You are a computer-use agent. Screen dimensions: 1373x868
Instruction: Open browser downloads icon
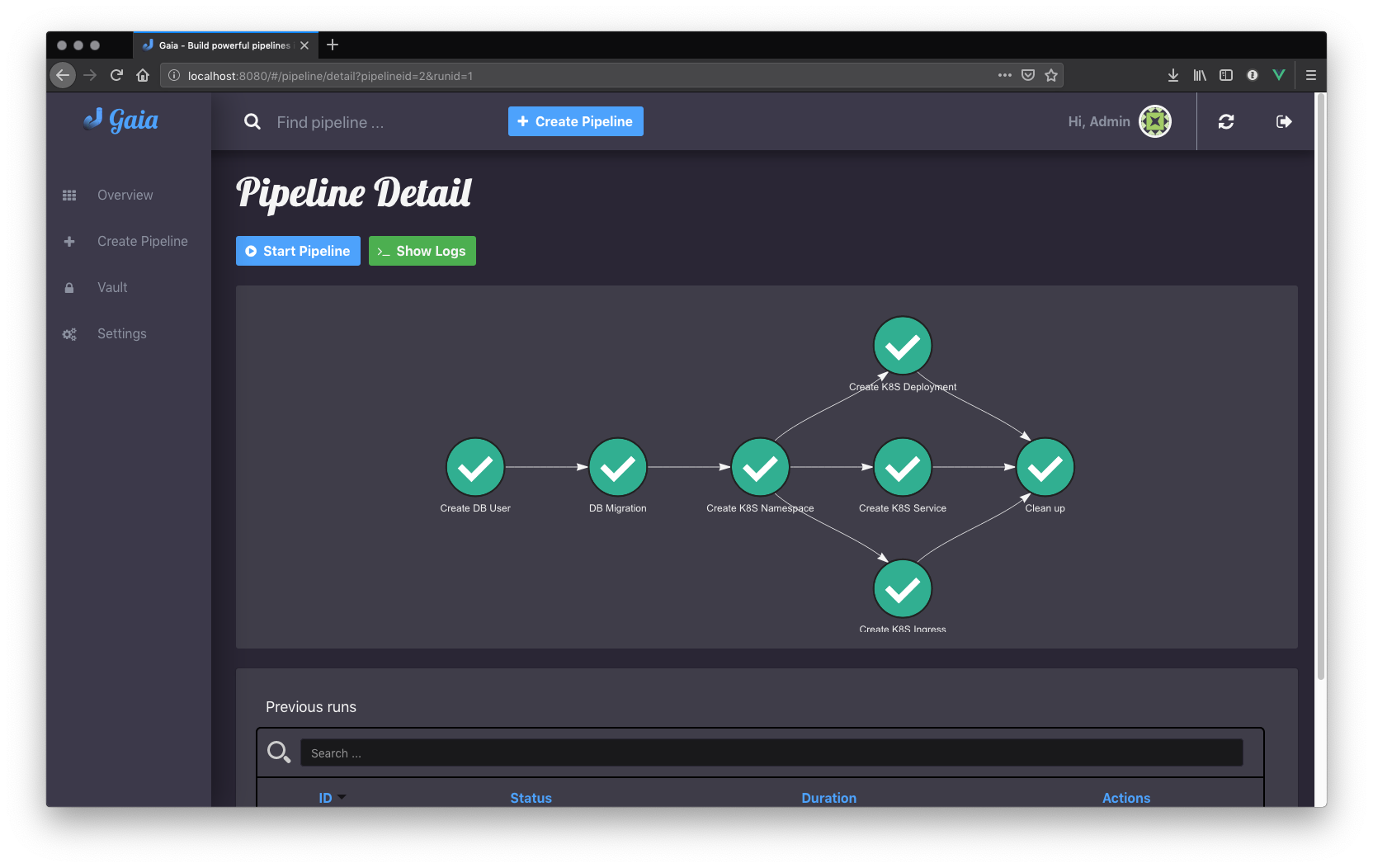tap(1173, 75)
